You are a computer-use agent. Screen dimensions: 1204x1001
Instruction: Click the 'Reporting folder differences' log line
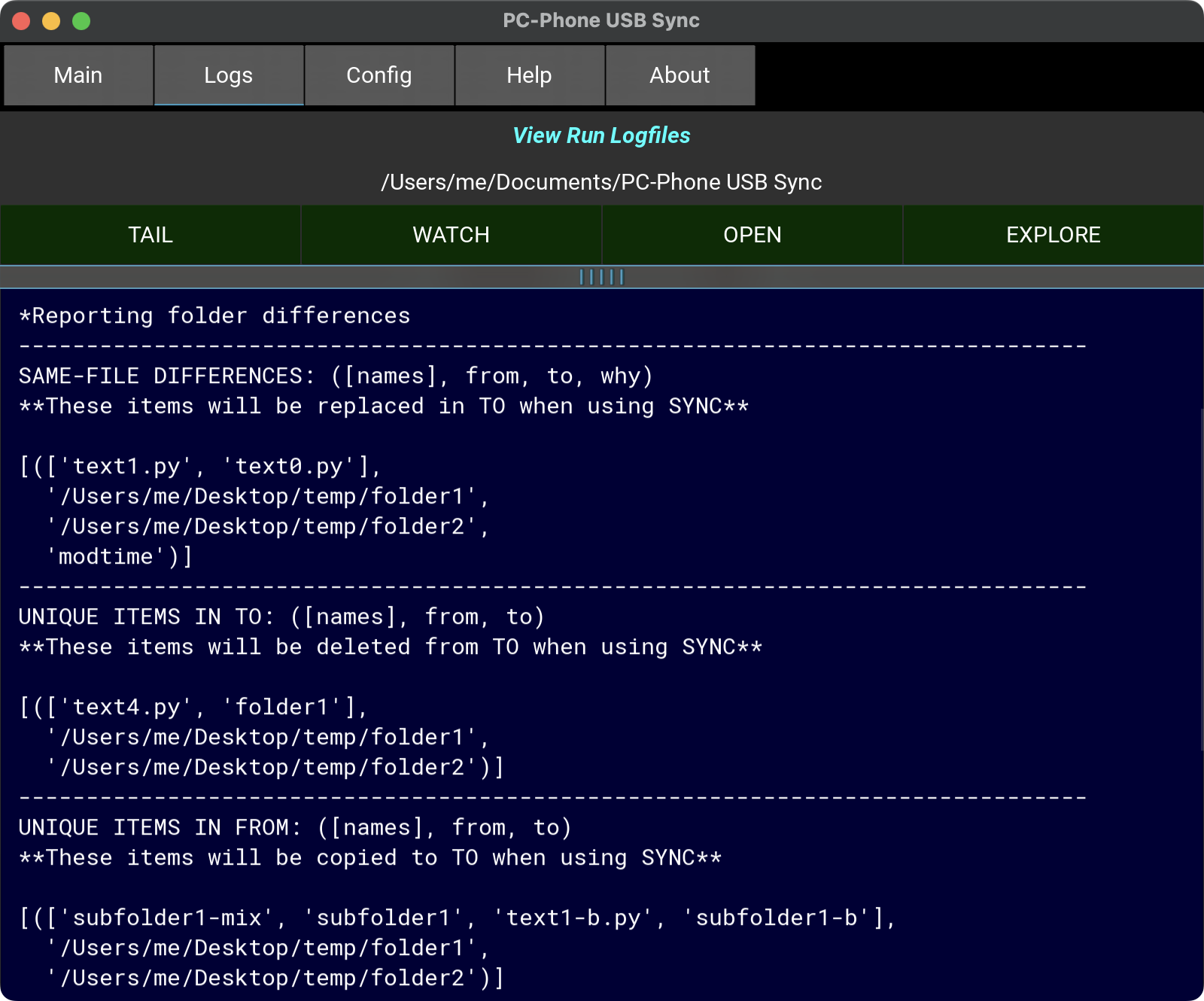(214, 316)
